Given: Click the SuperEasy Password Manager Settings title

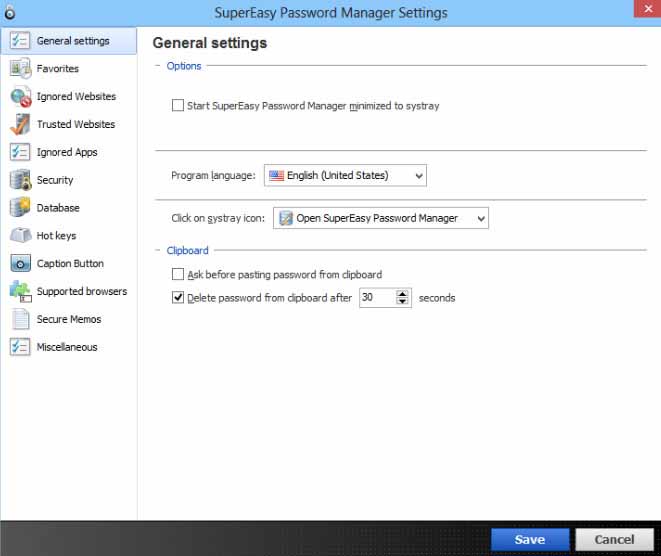Looking at the screenshot, I should coord(331,13).
